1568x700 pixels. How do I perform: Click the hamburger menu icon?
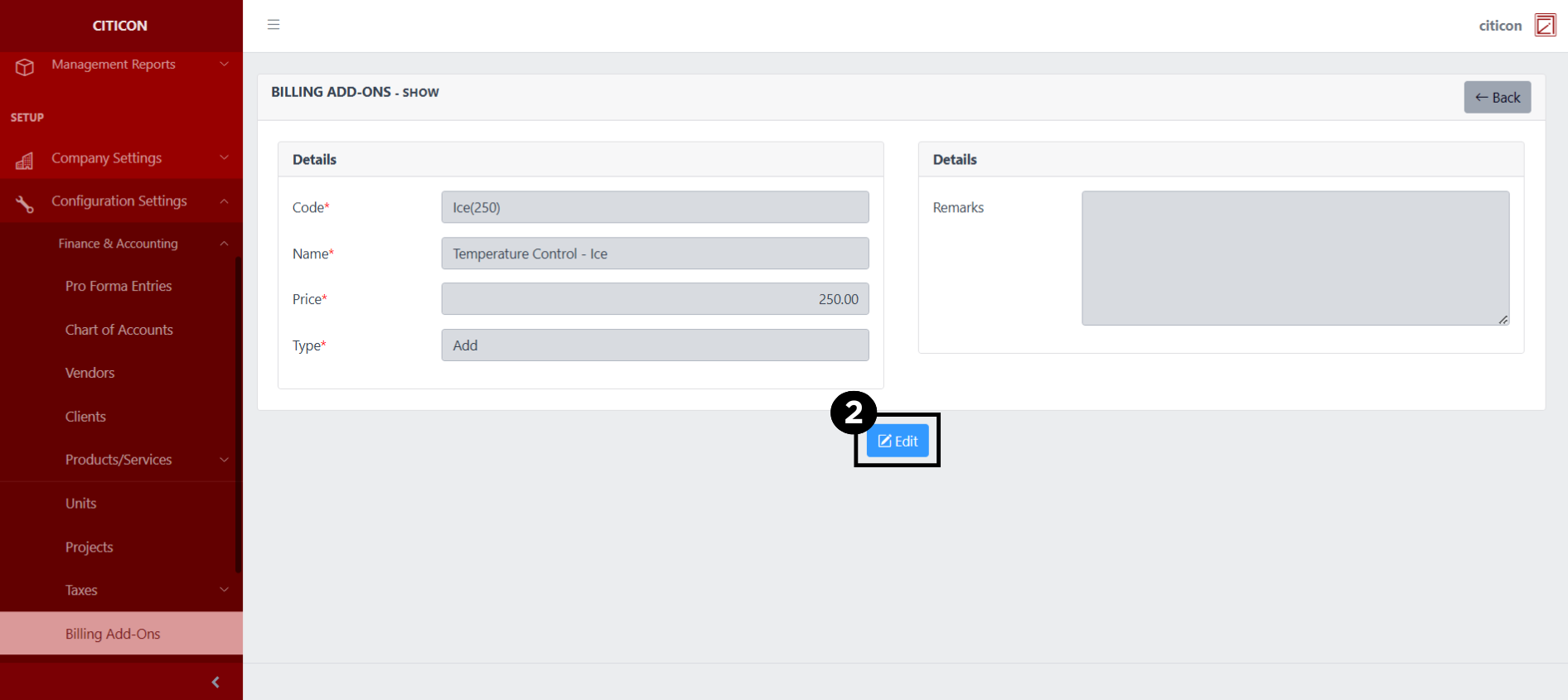pyautogui.click(x=273, y=25)
